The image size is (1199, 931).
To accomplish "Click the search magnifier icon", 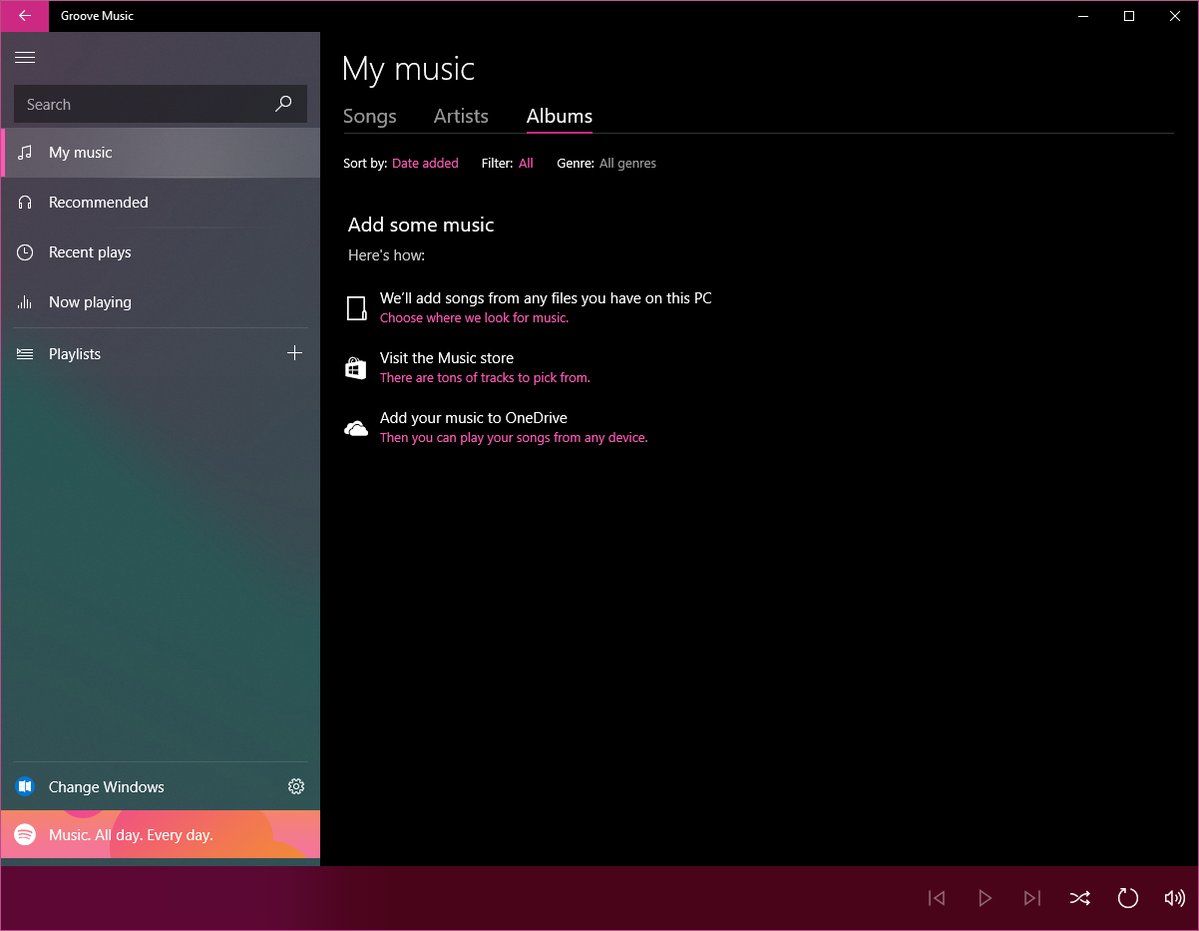I will pyautogui.click(x=284, y=104).
